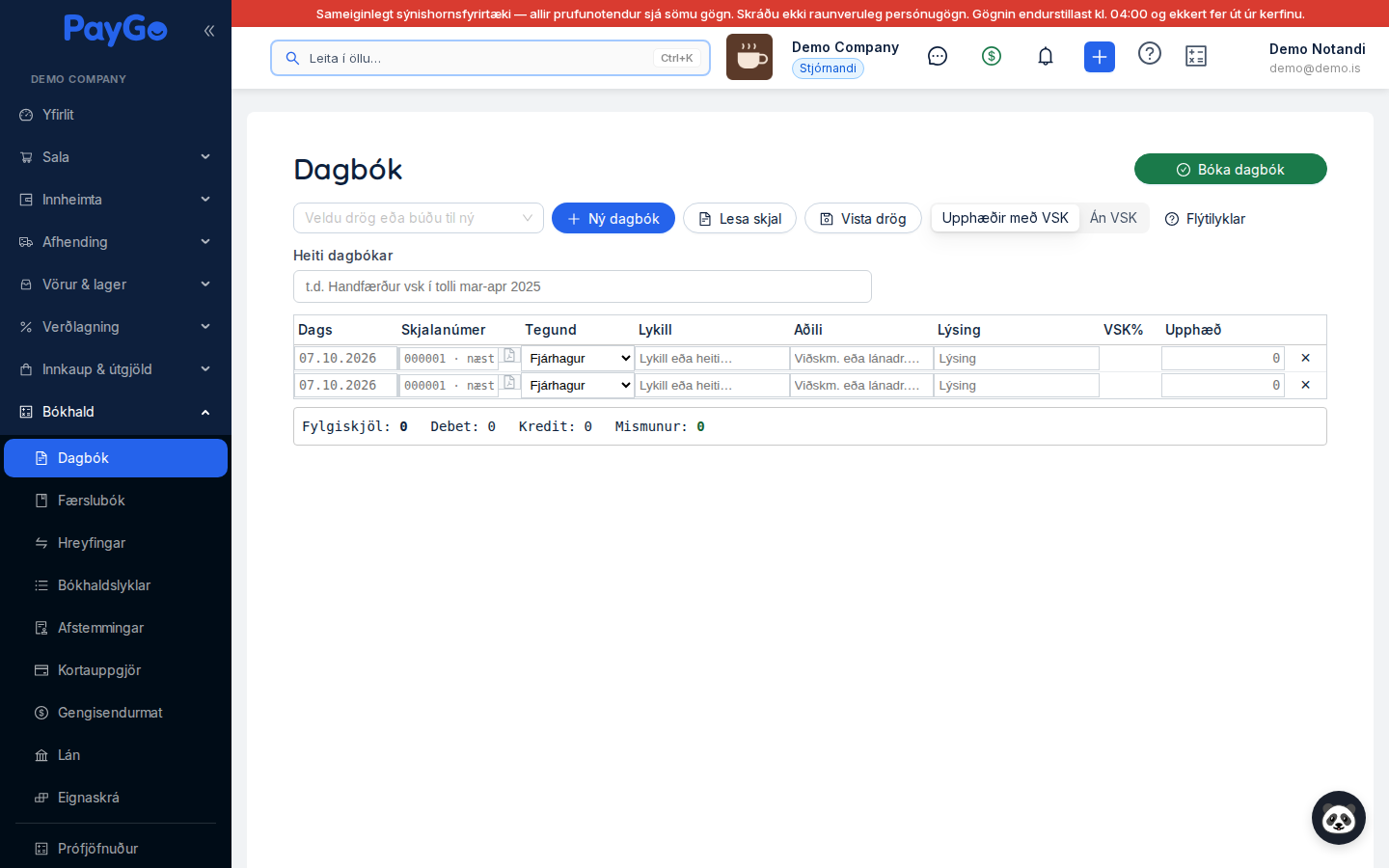Open Kortauppgjör page
This screenshot has width=1389, height=868.
(x=116, y=670)
